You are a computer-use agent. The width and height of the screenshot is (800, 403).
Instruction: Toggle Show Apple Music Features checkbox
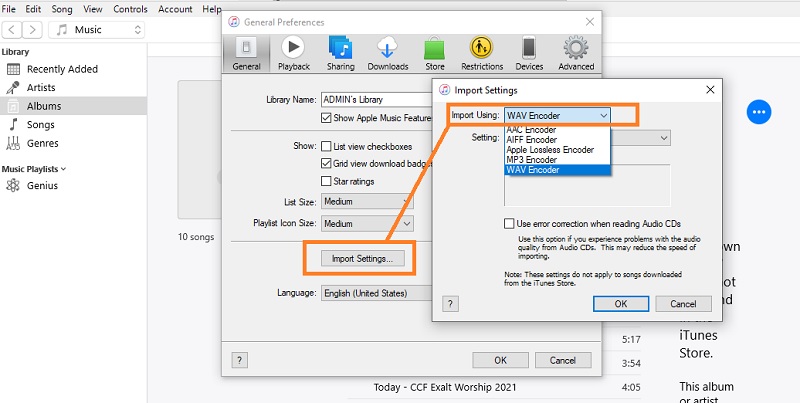point(326,118)
